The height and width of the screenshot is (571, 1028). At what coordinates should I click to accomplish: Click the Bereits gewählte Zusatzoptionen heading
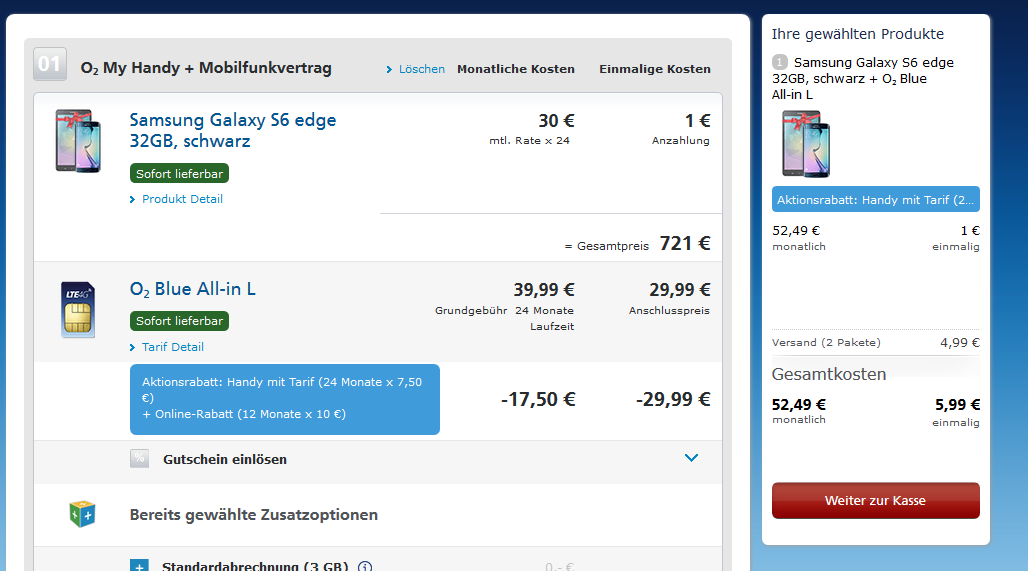tap(254, 515)
